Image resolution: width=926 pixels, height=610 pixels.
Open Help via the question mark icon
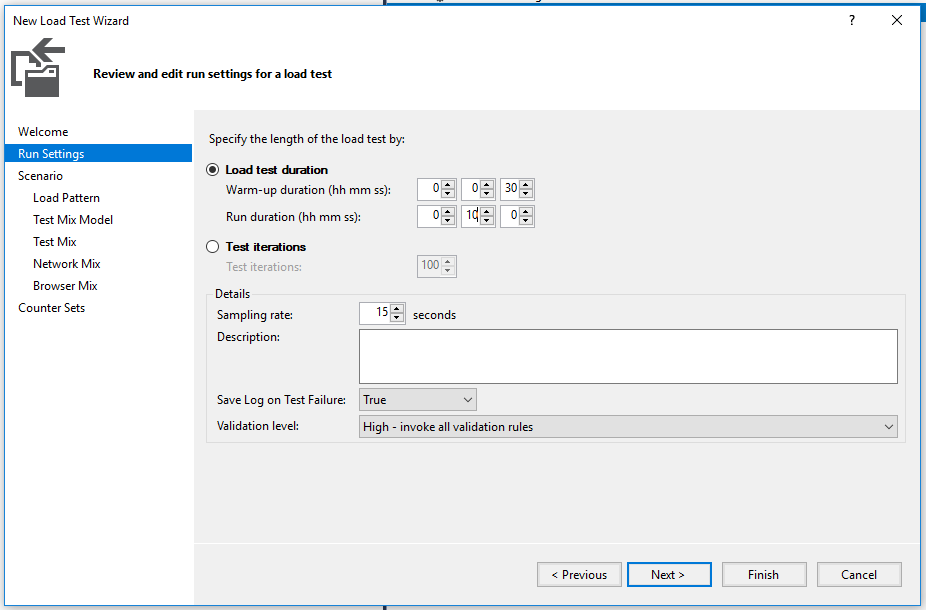point(851,20)
